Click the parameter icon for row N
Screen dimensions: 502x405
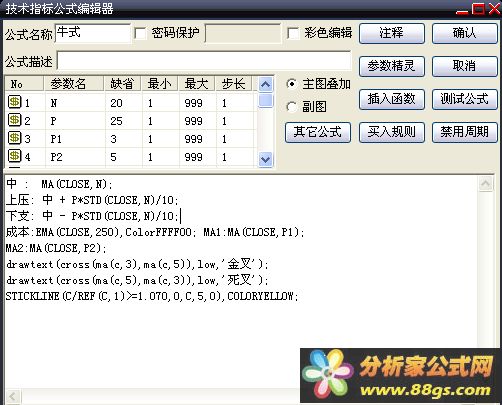click(14, 102)
